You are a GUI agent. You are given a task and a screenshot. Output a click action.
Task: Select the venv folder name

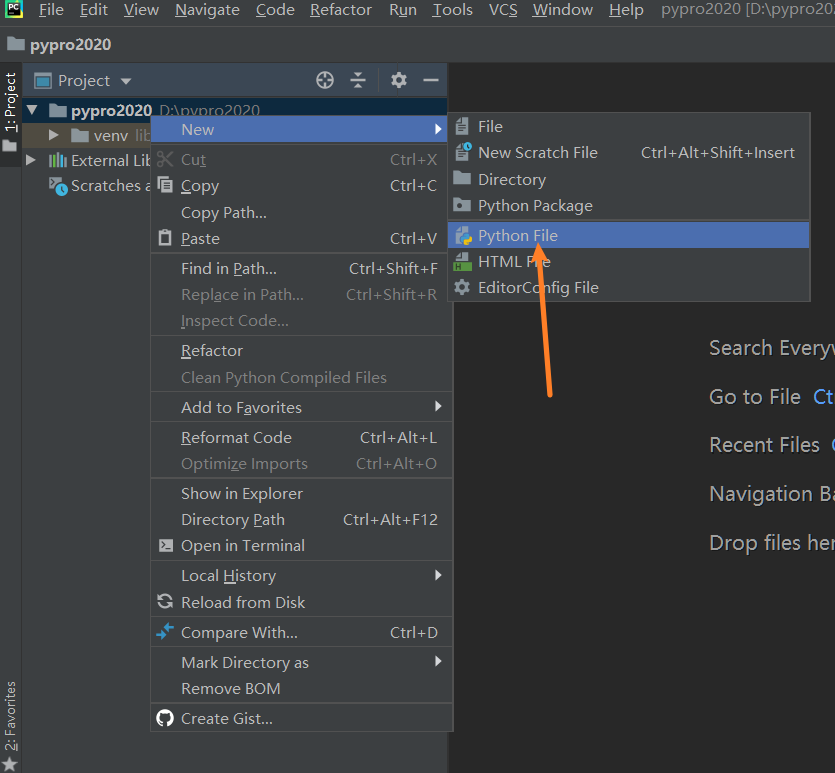coord(111,136)
